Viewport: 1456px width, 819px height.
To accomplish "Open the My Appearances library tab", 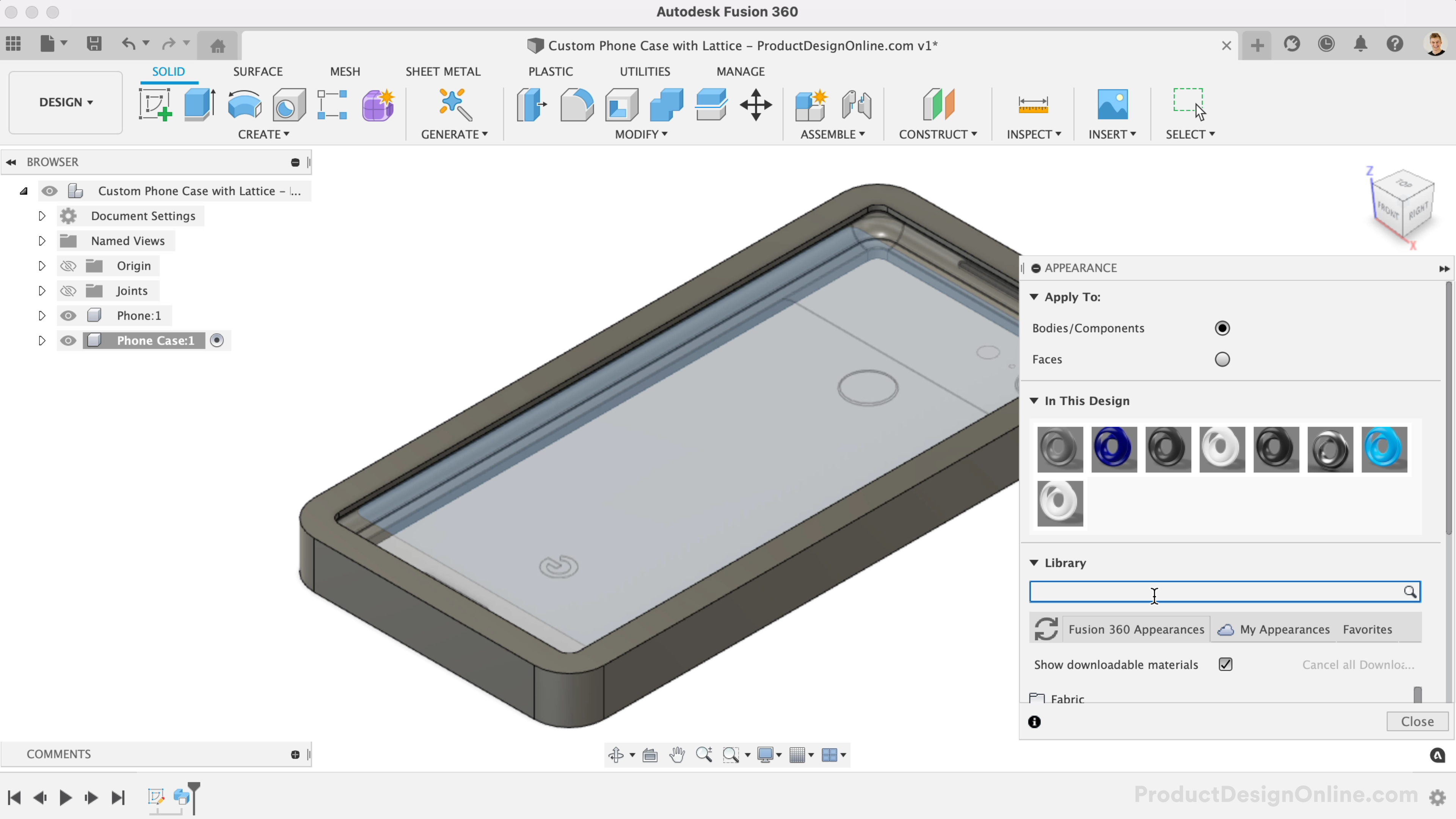I will [1283, 630].
